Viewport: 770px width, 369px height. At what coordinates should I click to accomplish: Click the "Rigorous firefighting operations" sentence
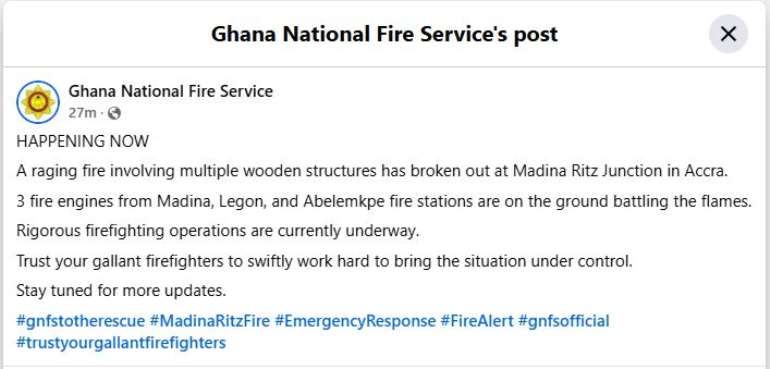pyautogui.click(x=218, y=231)
